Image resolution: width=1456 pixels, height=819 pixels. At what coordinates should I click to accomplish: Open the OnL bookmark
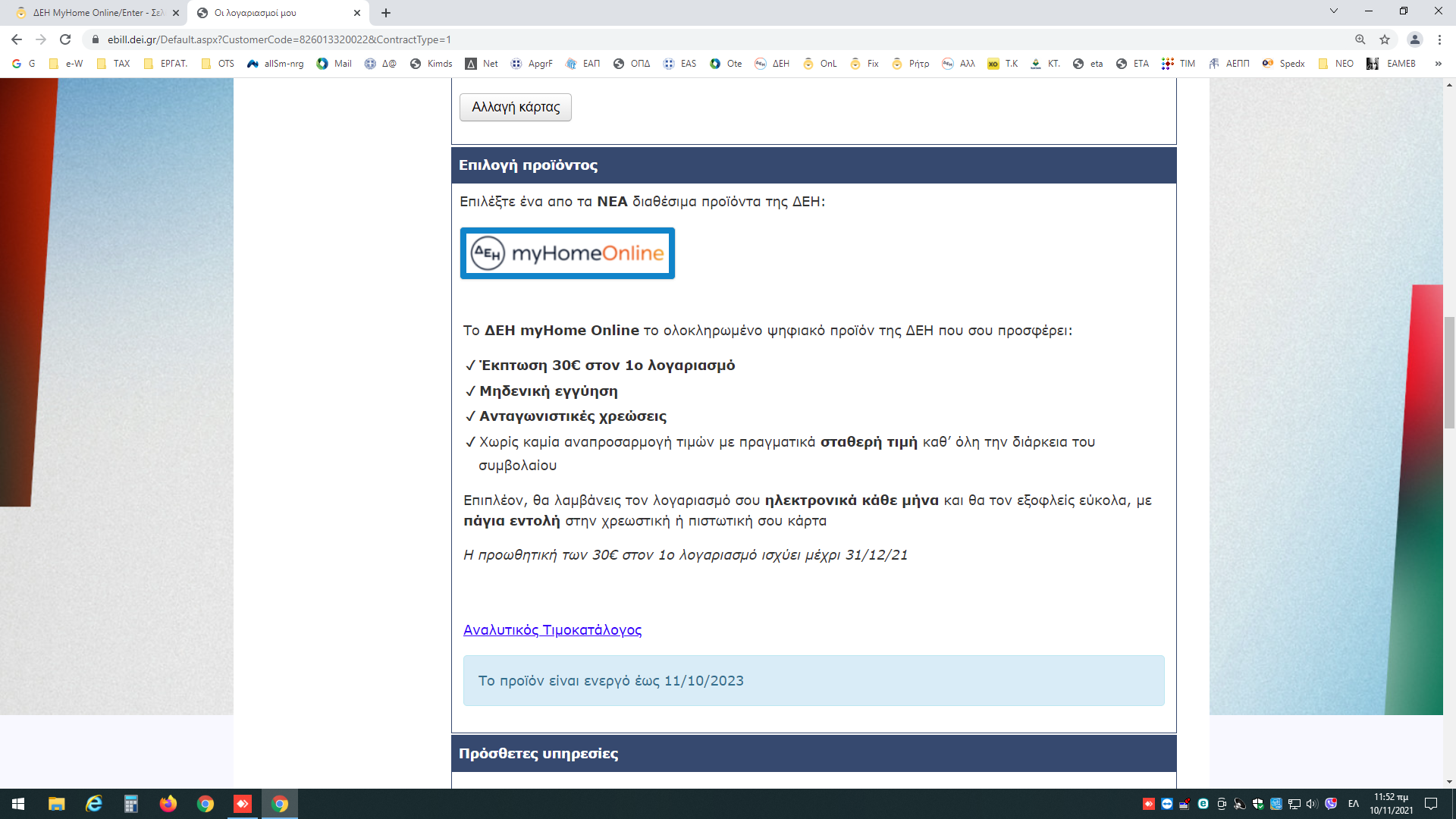click(820, 64)
